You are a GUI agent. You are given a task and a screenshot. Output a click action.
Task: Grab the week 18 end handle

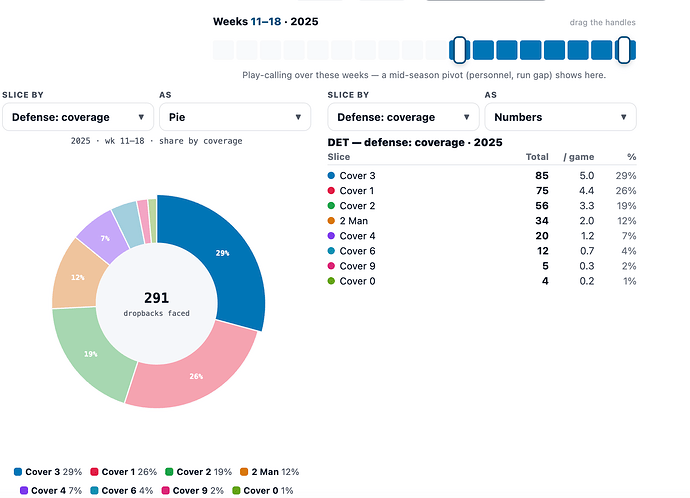click(x=624, y=50)
